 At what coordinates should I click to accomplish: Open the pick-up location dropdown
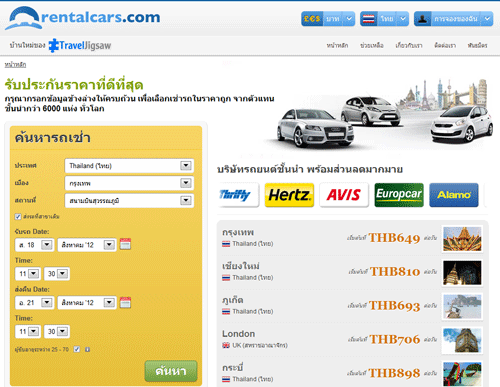[129, 200]
